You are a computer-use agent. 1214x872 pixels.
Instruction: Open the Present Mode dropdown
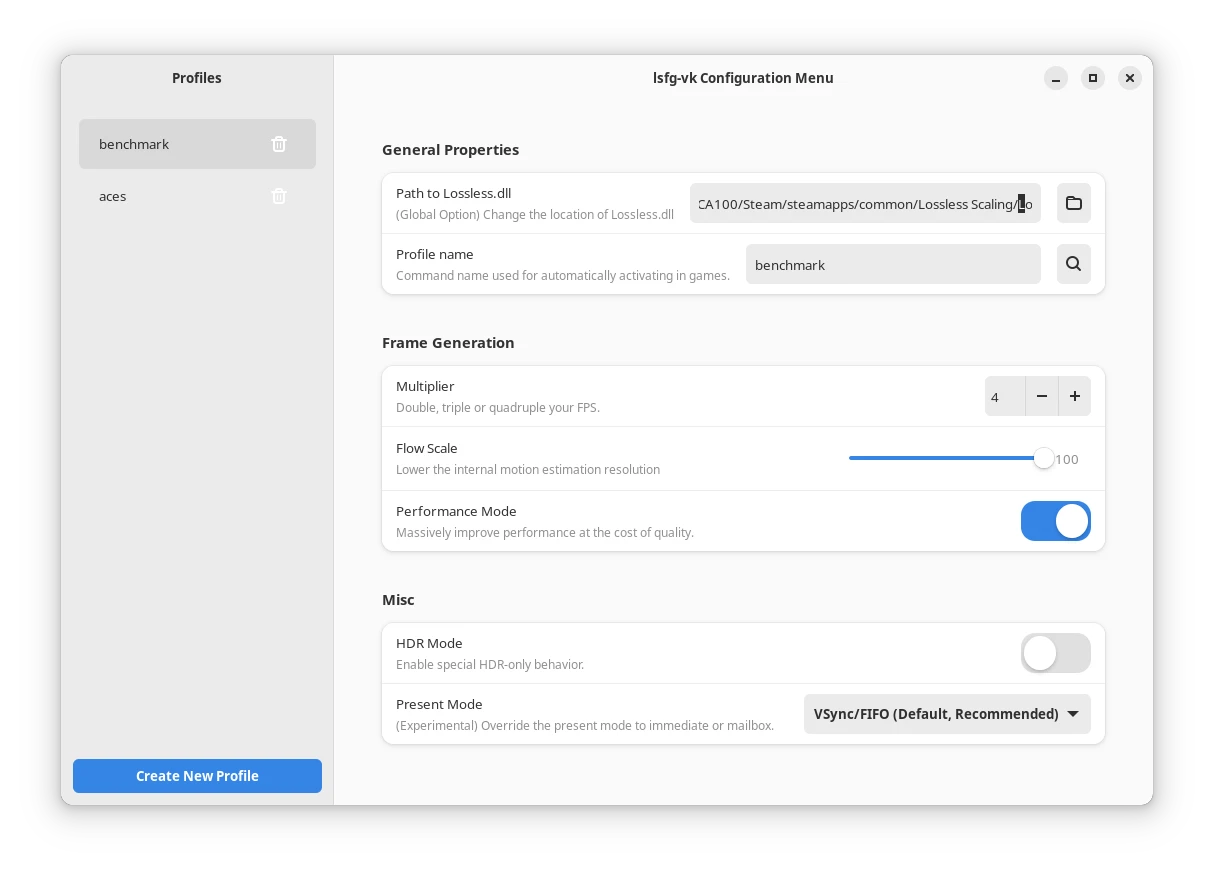click(x=946, y=714)
